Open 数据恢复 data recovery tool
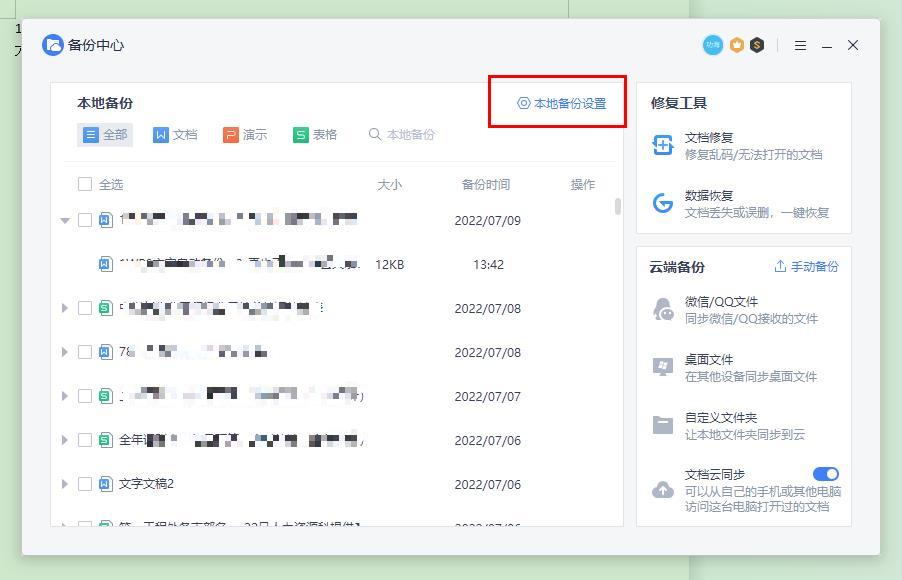 (741, 204)
